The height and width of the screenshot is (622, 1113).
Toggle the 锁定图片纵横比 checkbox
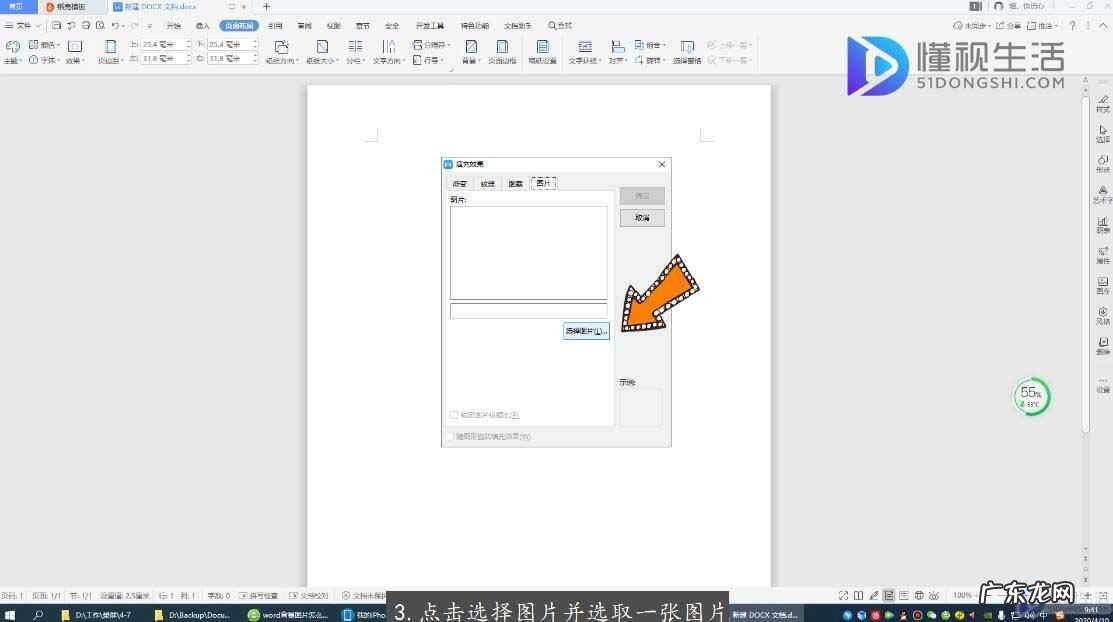(454, 415)
